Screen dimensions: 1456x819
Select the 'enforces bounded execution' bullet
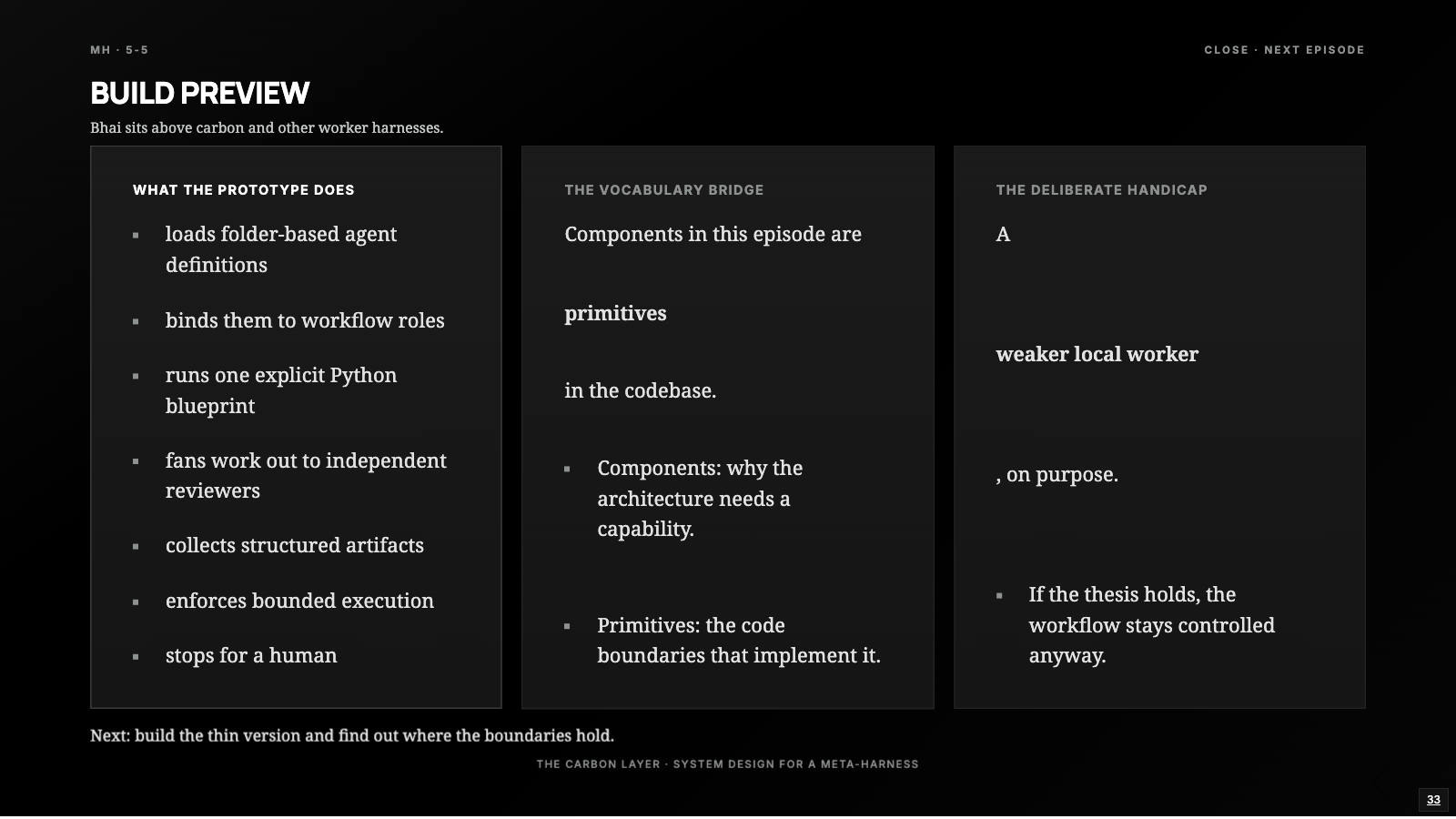click(x=299, y=601)
